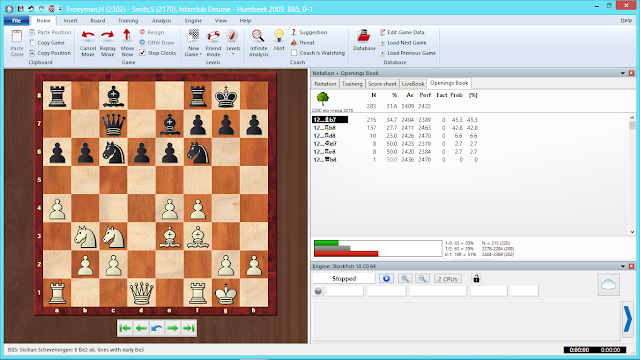
Task: Click the Friend mode icon
Action: [213, 36]
